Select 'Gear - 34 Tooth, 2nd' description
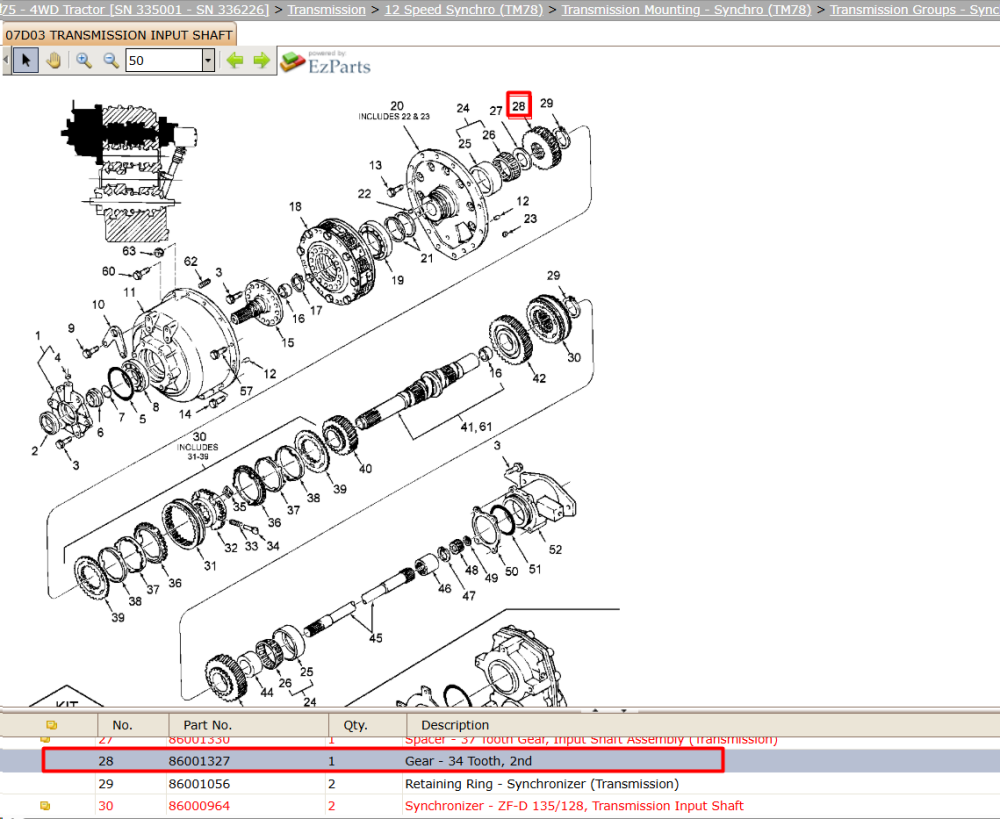 pos(468,761)
